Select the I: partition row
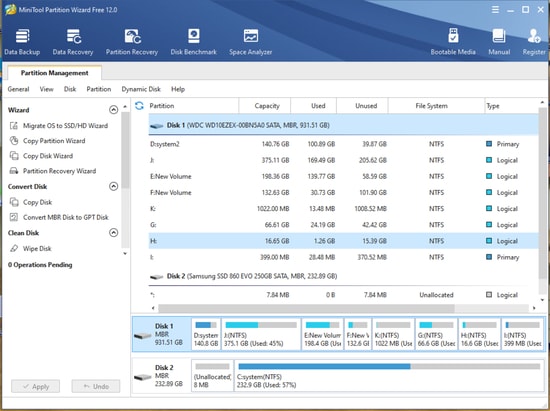 coord(343,257)
